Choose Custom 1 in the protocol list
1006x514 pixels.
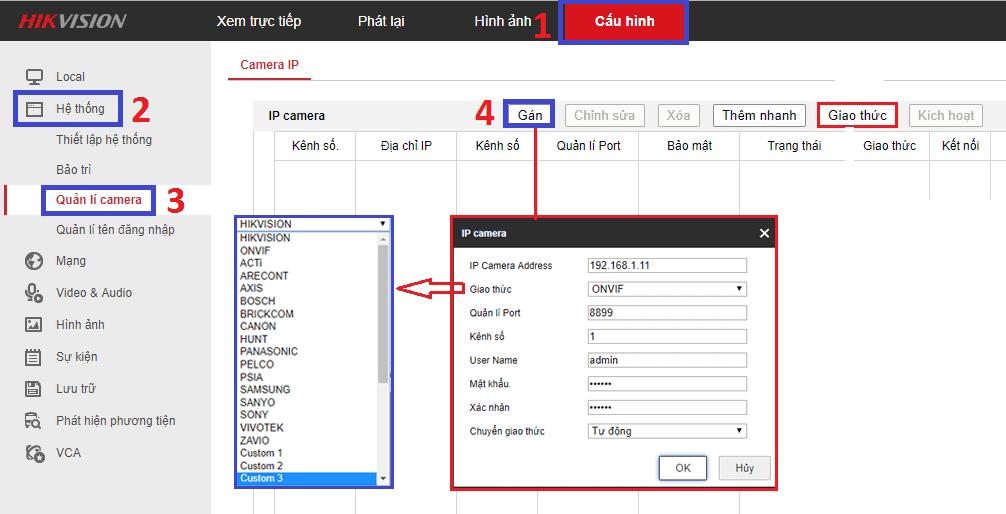(x=261, y=453)
